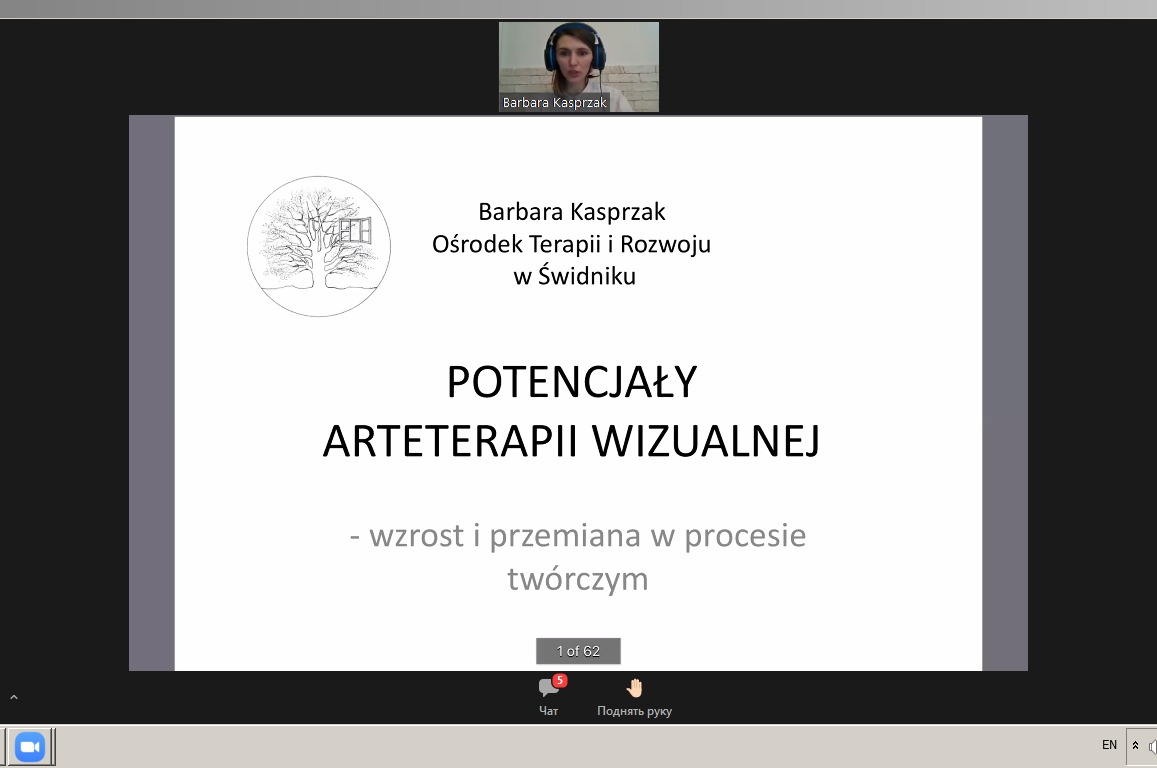Click the "1 of 62" slide counter
The width and height of the screenshot is (1157, 768).
pyautogui.click(x=578, y=651)
